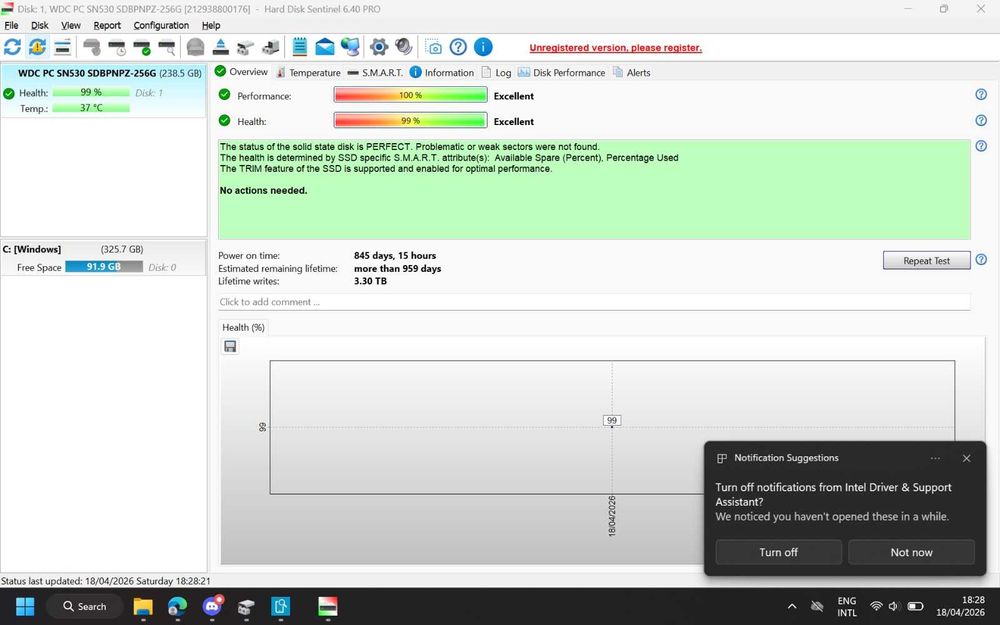Click the disk clone devices icon

(x=246, y=47)
